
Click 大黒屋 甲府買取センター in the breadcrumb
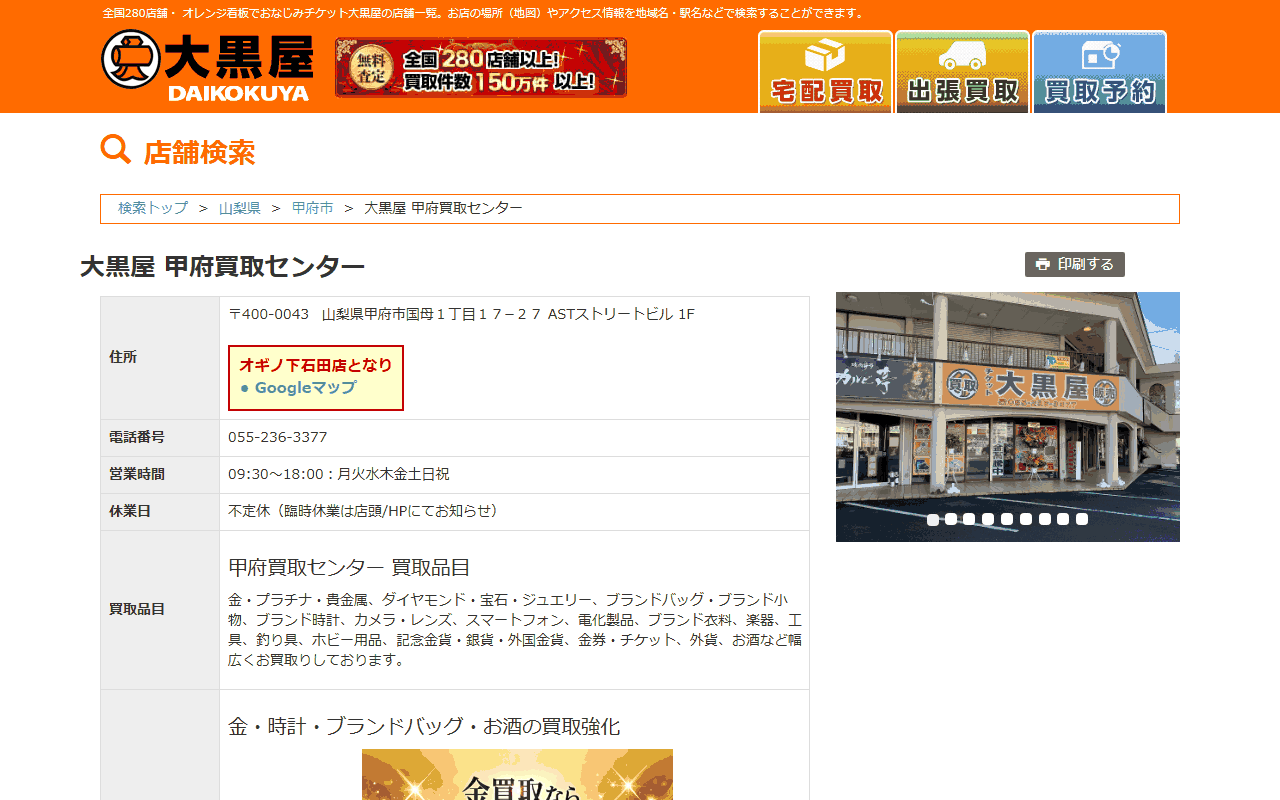443,208
